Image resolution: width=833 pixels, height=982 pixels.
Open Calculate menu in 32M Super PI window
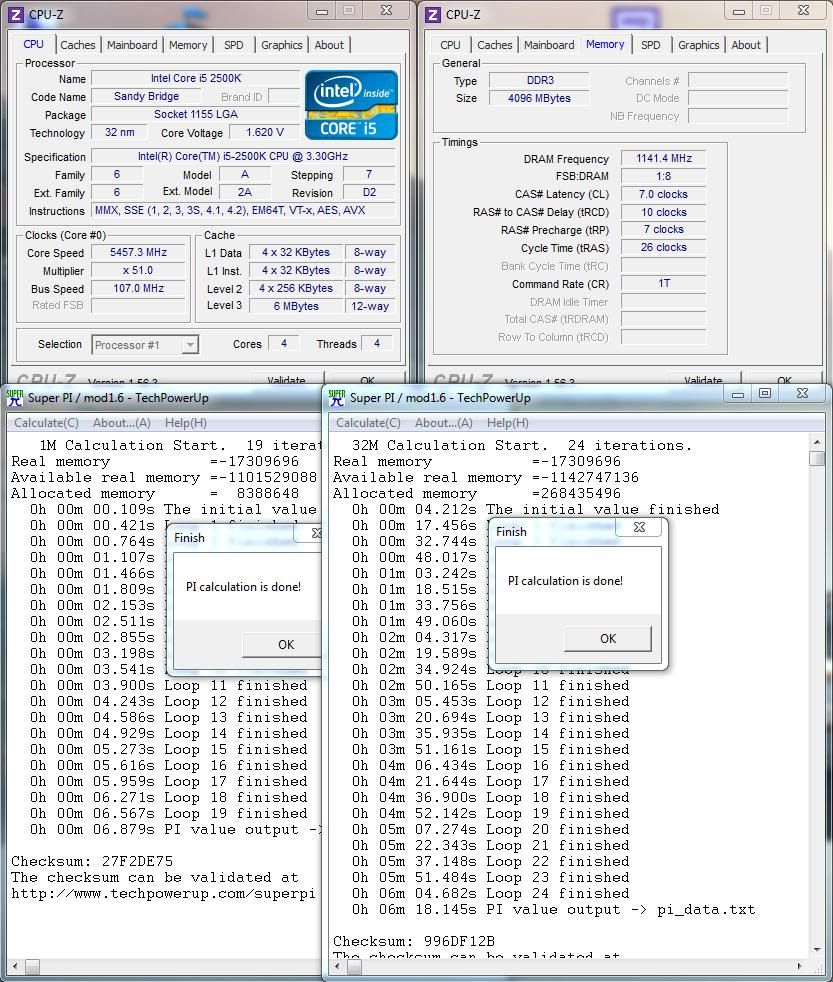(x=368, y=423)
